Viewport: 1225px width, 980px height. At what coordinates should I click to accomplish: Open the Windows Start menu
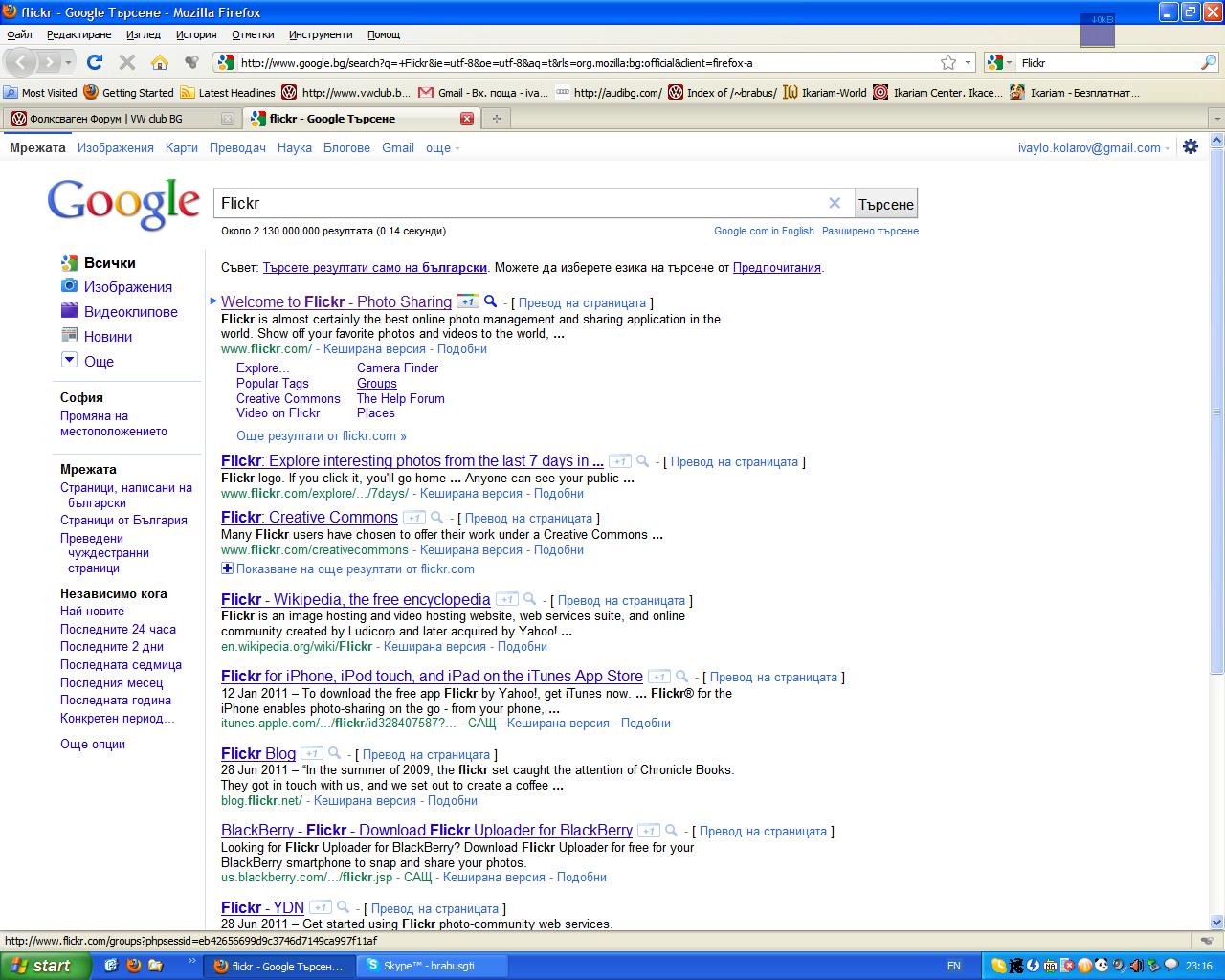[x=46, y=966]
